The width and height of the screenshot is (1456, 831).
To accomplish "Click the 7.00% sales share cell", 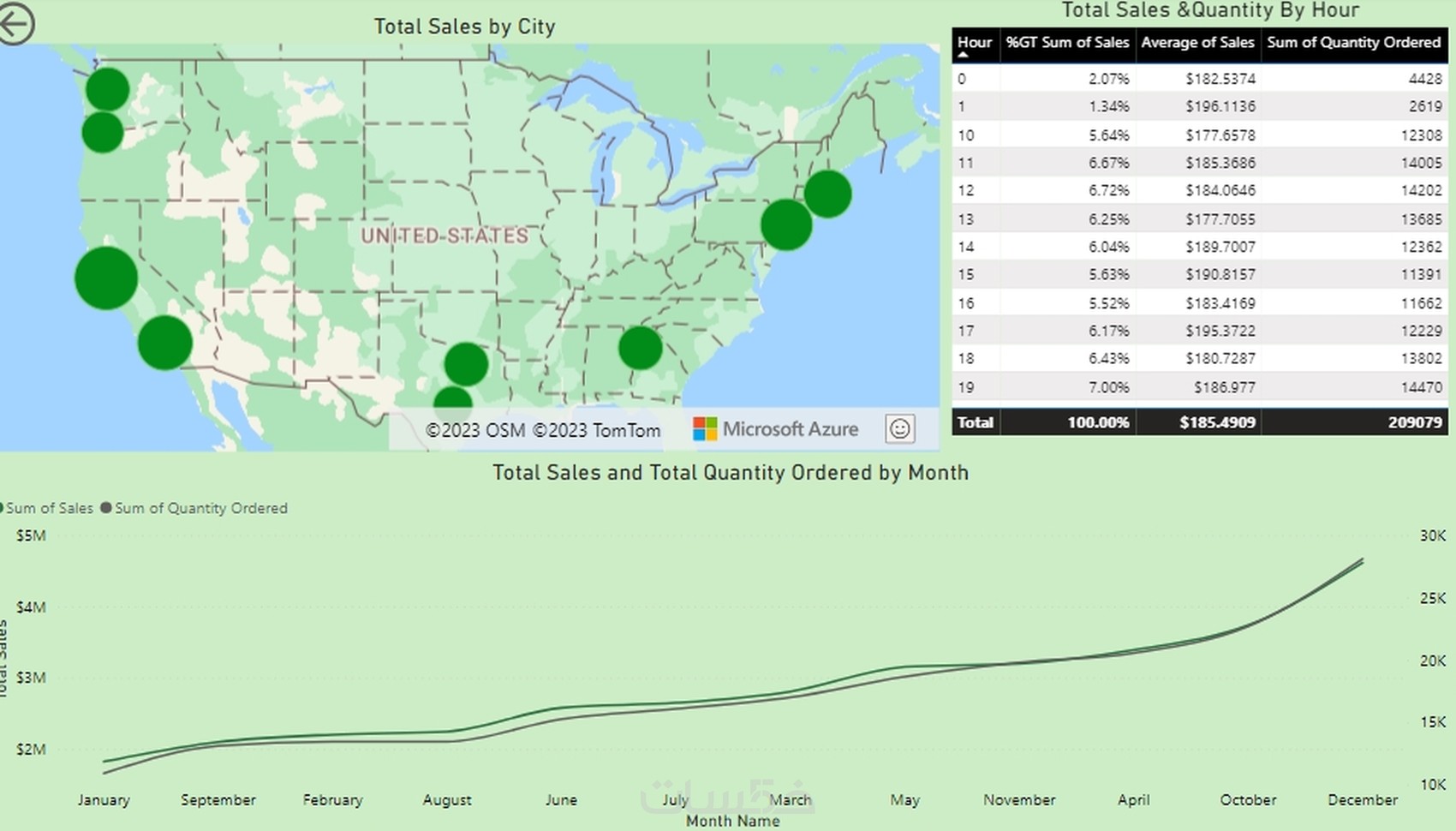I will coord(1108,386).
